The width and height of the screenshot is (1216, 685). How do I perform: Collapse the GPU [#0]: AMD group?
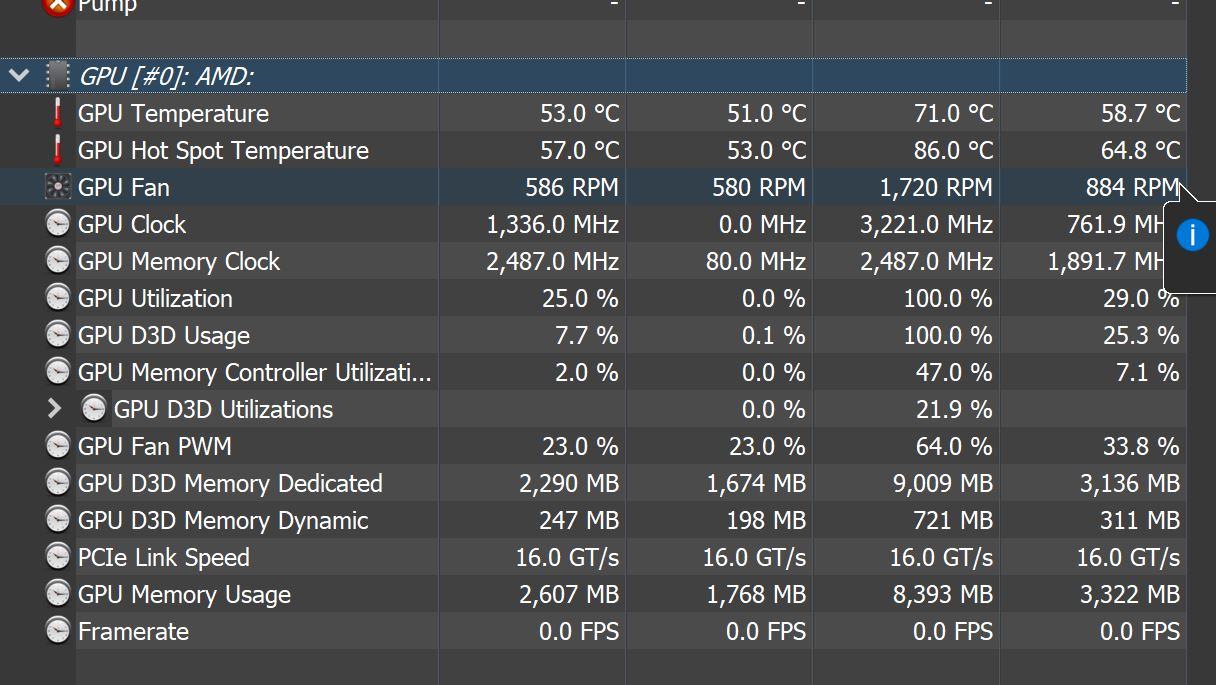click(19, 75)
